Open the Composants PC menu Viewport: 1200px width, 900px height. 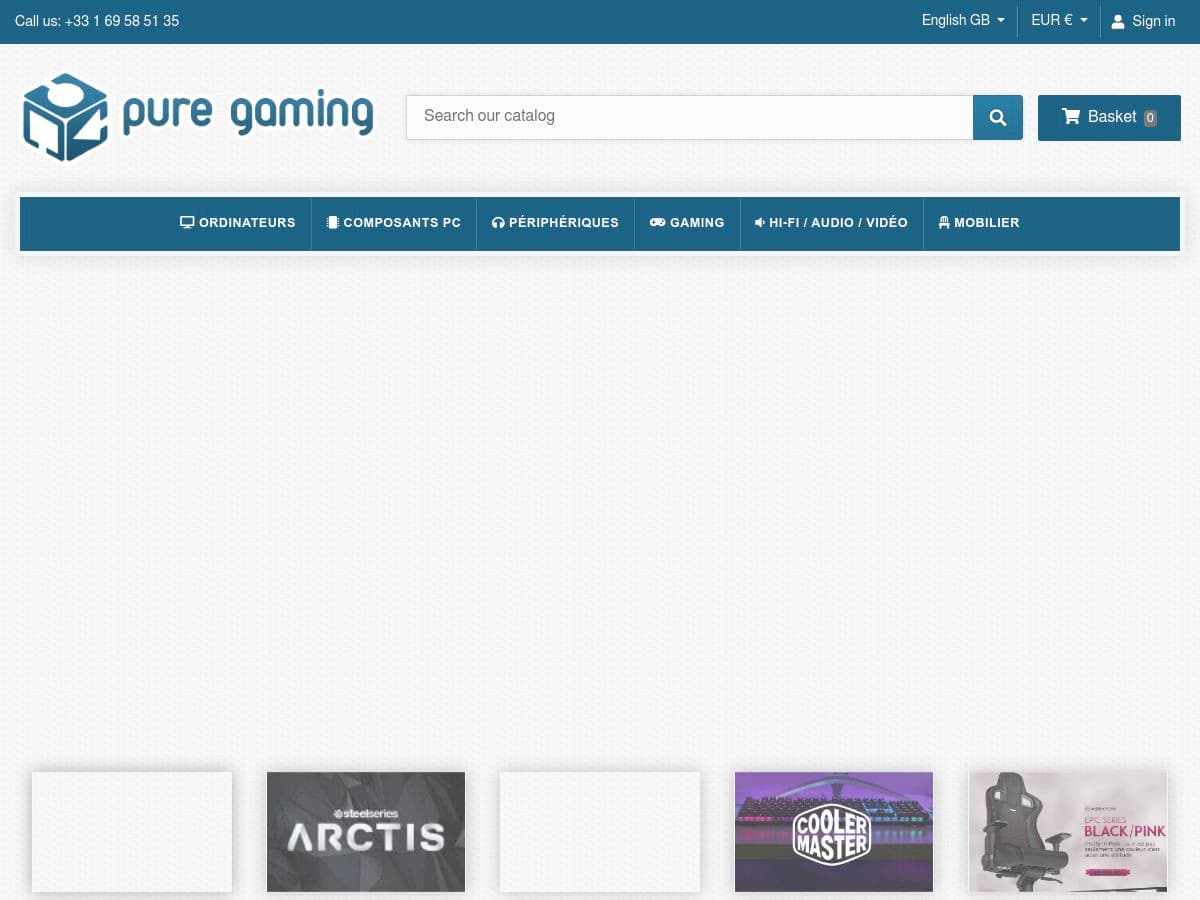394,223
